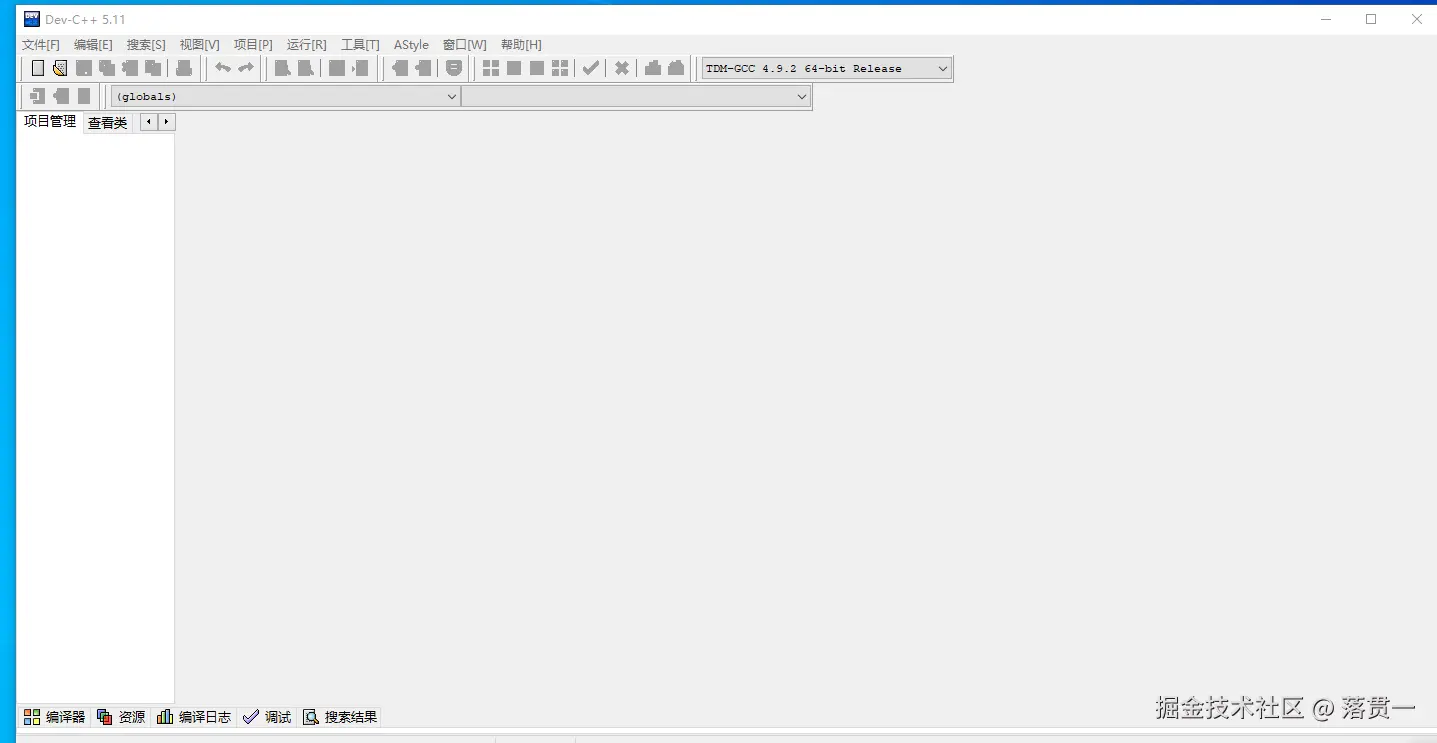Open the 搜索[S] menu
The image size is (1437, 743).
146,45
